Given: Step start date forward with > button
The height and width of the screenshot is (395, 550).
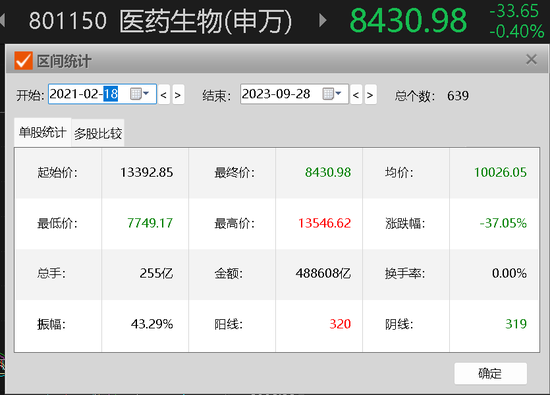Looking at the screenshot, I should [x=177, y=95].
